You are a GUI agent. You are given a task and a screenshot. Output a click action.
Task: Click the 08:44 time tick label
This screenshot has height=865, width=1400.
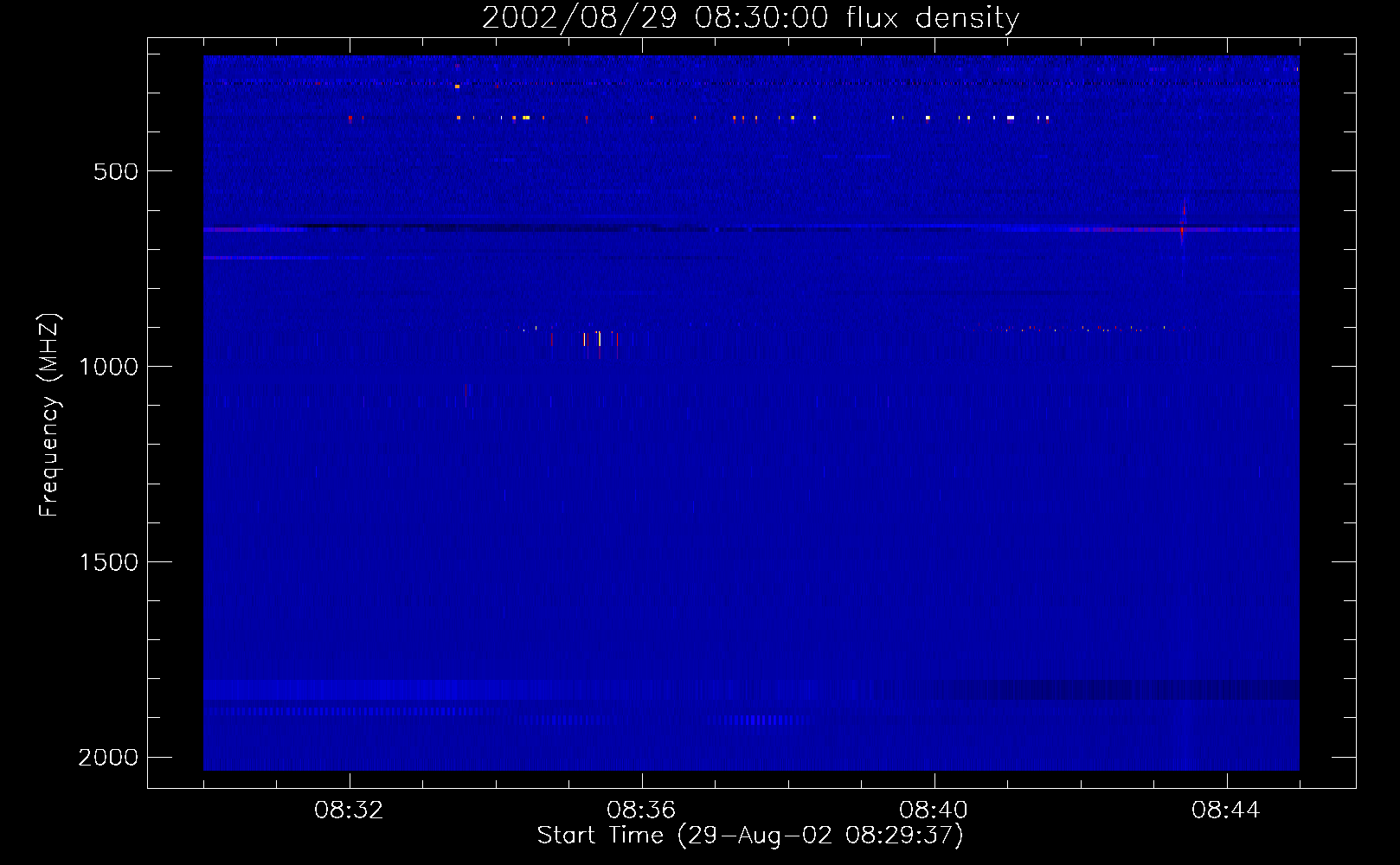click(x=1226, y=811)
